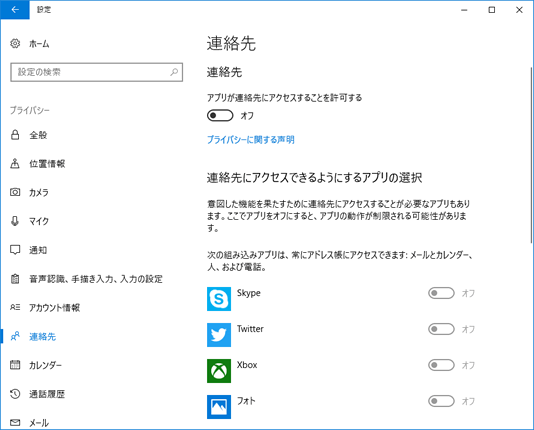Toggle app access to contacts switch

tap(220, 116)
